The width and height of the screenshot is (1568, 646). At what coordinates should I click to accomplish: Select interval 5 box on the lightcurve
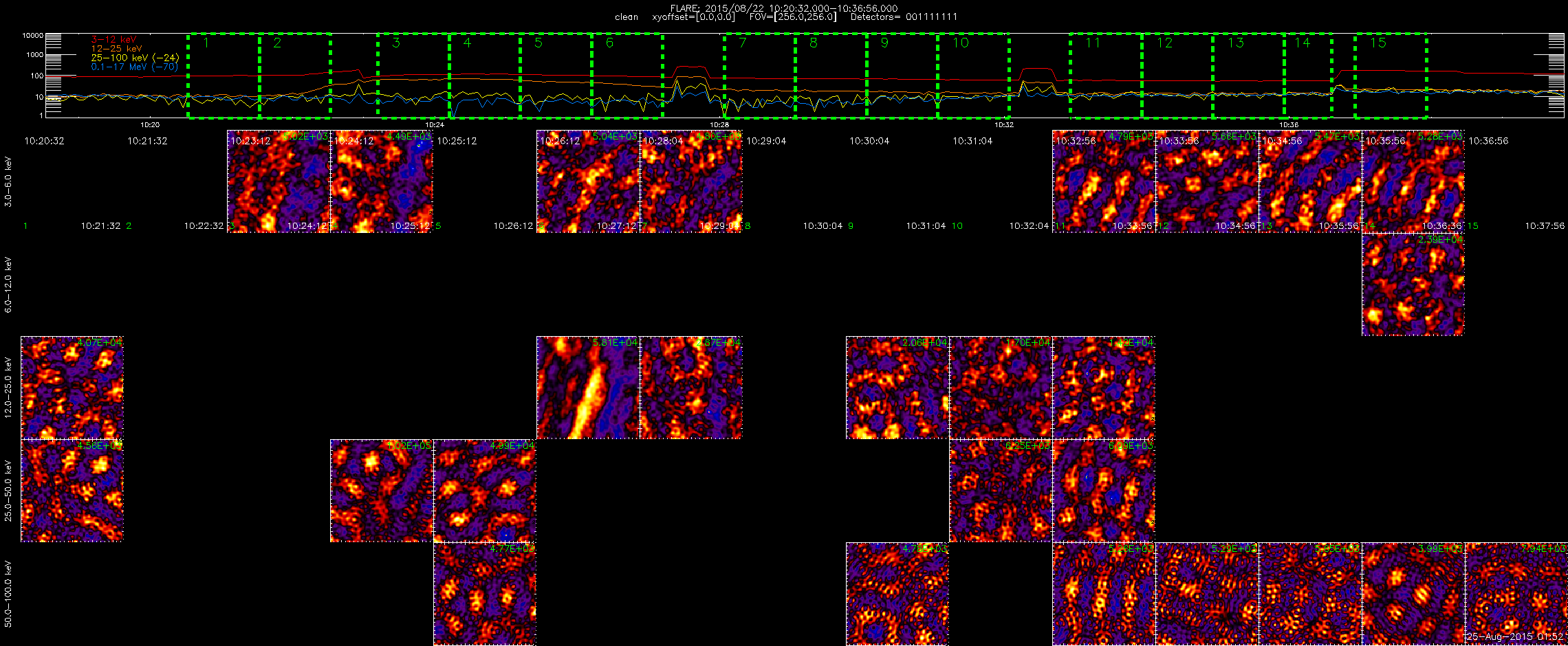click(556, 76)
